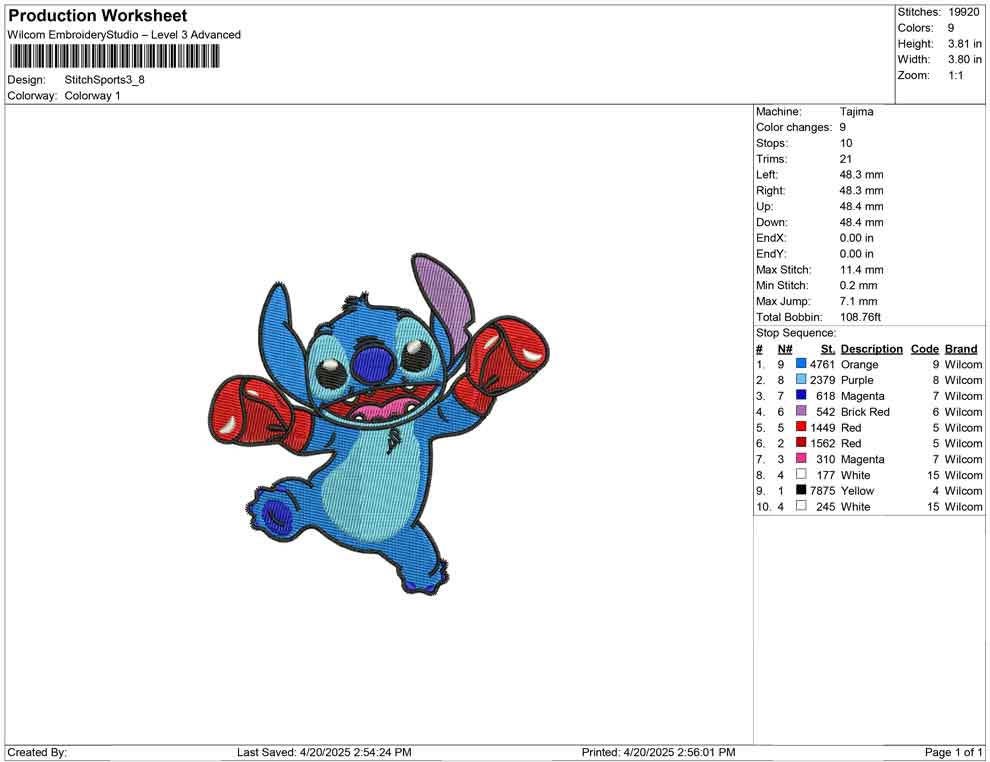Screen dimensions: 990x762
Task: Click the Machine value Tajima
Action: pos(856,112)
